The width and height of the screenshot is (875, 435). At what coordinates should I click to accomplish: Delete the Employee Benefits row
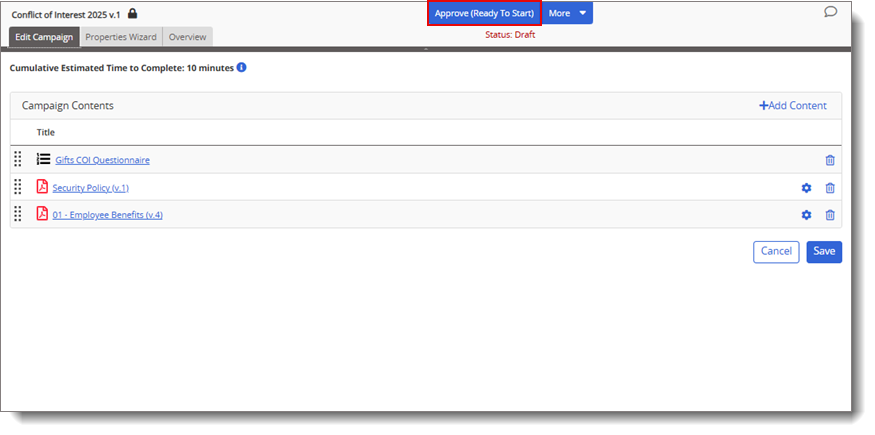click(830, 215)
